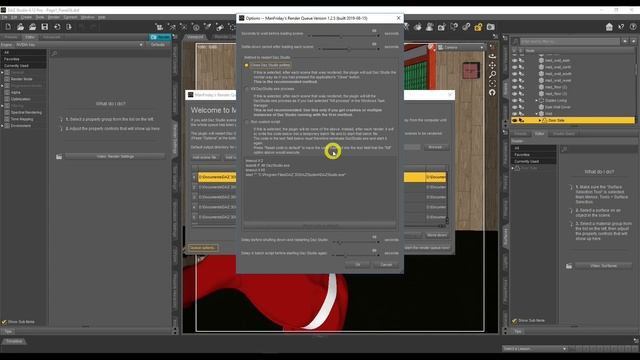Click Browse in Render Queue window
640x360 pixels.
(435, 147)
